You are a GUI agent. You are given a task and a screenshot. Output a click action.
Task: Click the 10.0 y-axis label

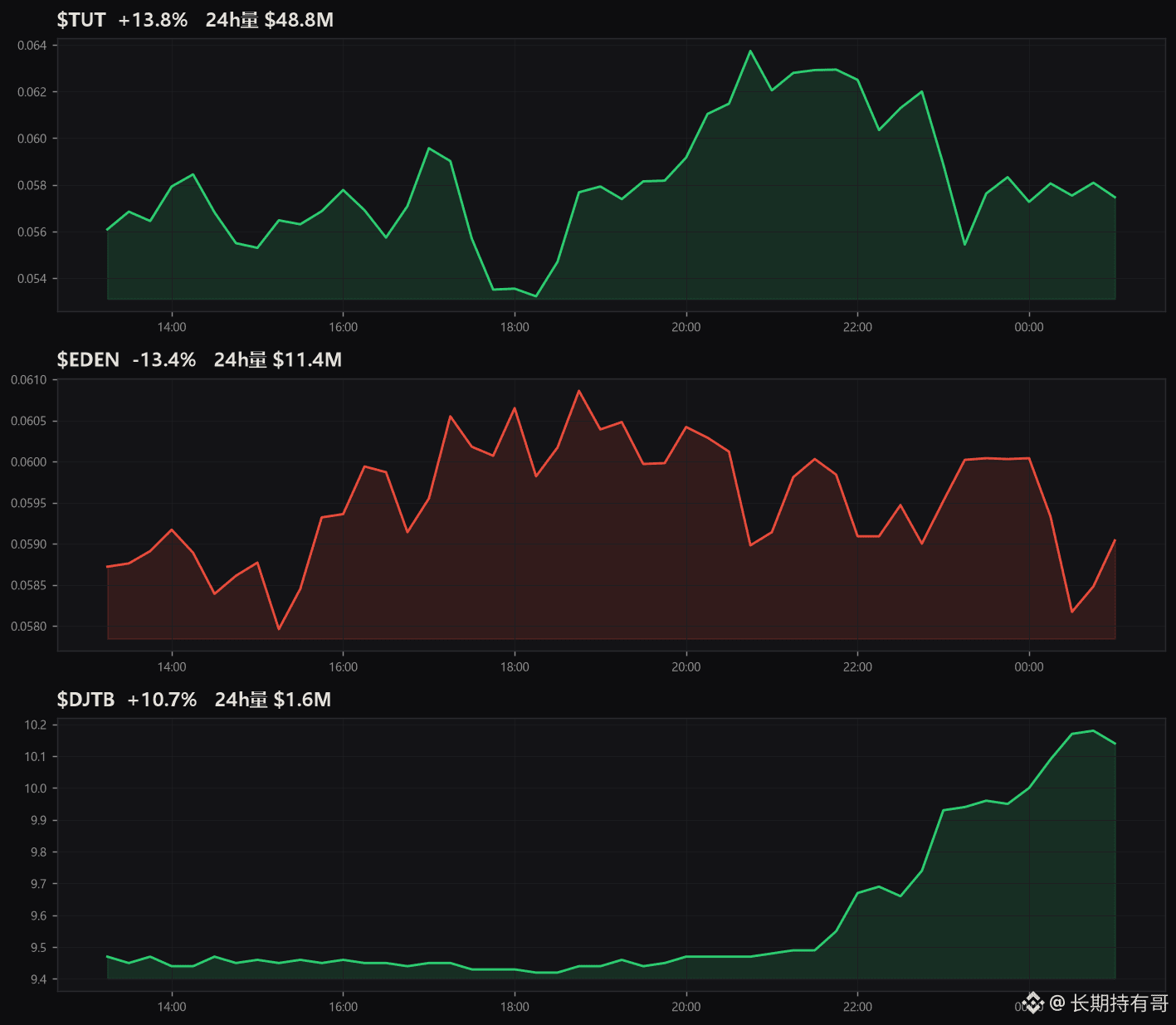click(36, 788)
